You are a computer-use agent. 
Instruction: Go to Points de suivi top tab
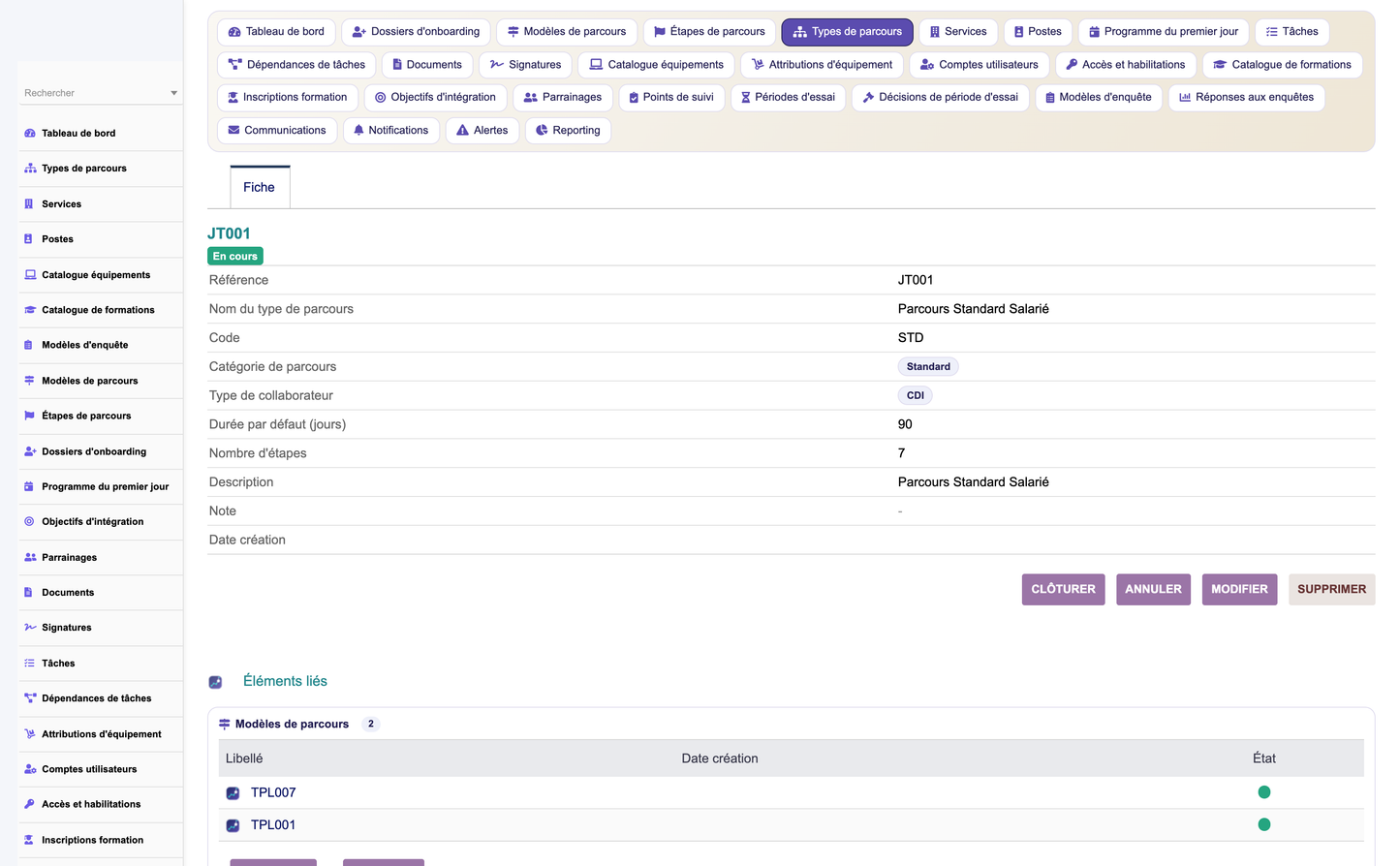tap(671, 98)
